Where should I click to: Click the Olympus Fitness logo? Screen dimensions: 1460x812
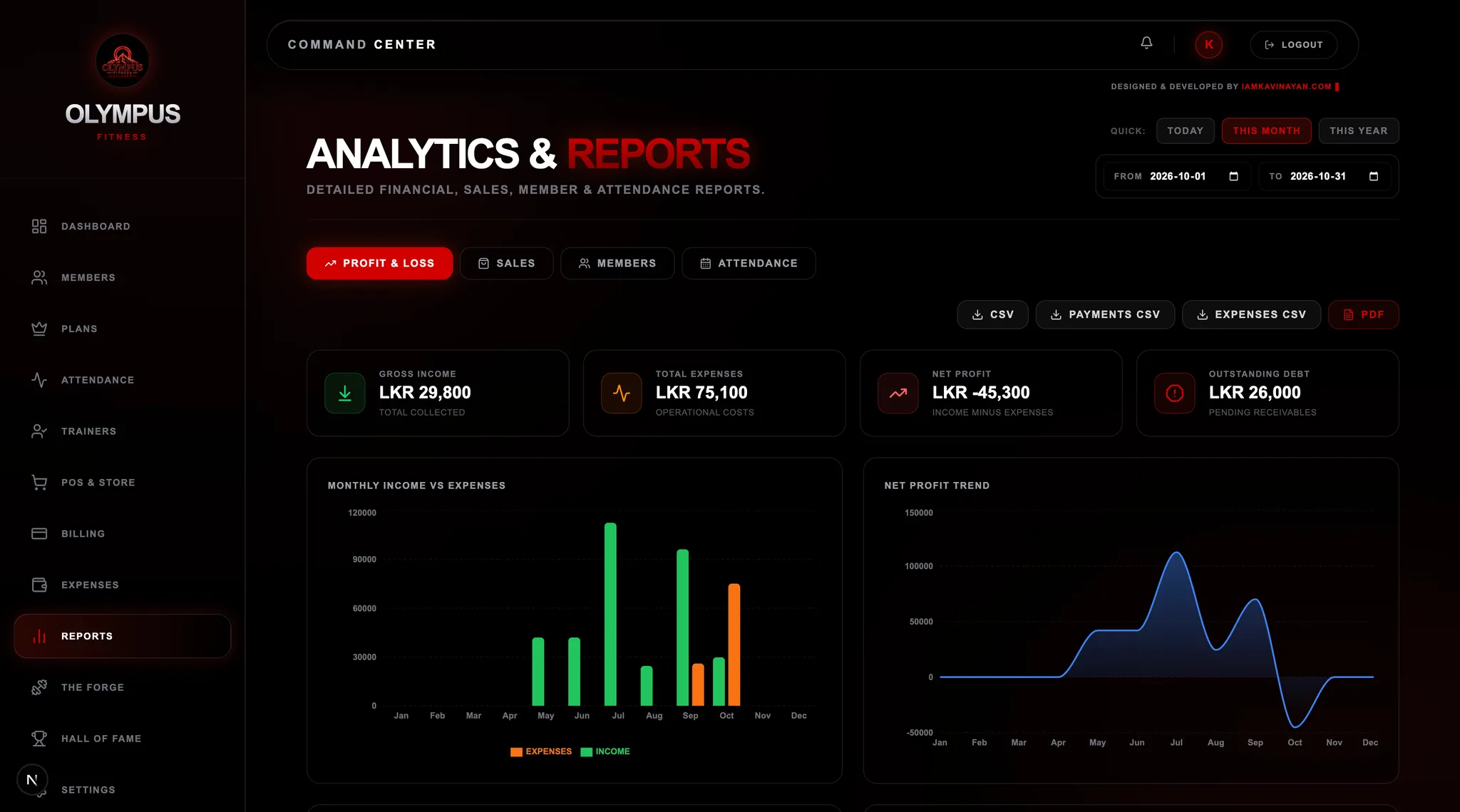[x=123, y=61]
